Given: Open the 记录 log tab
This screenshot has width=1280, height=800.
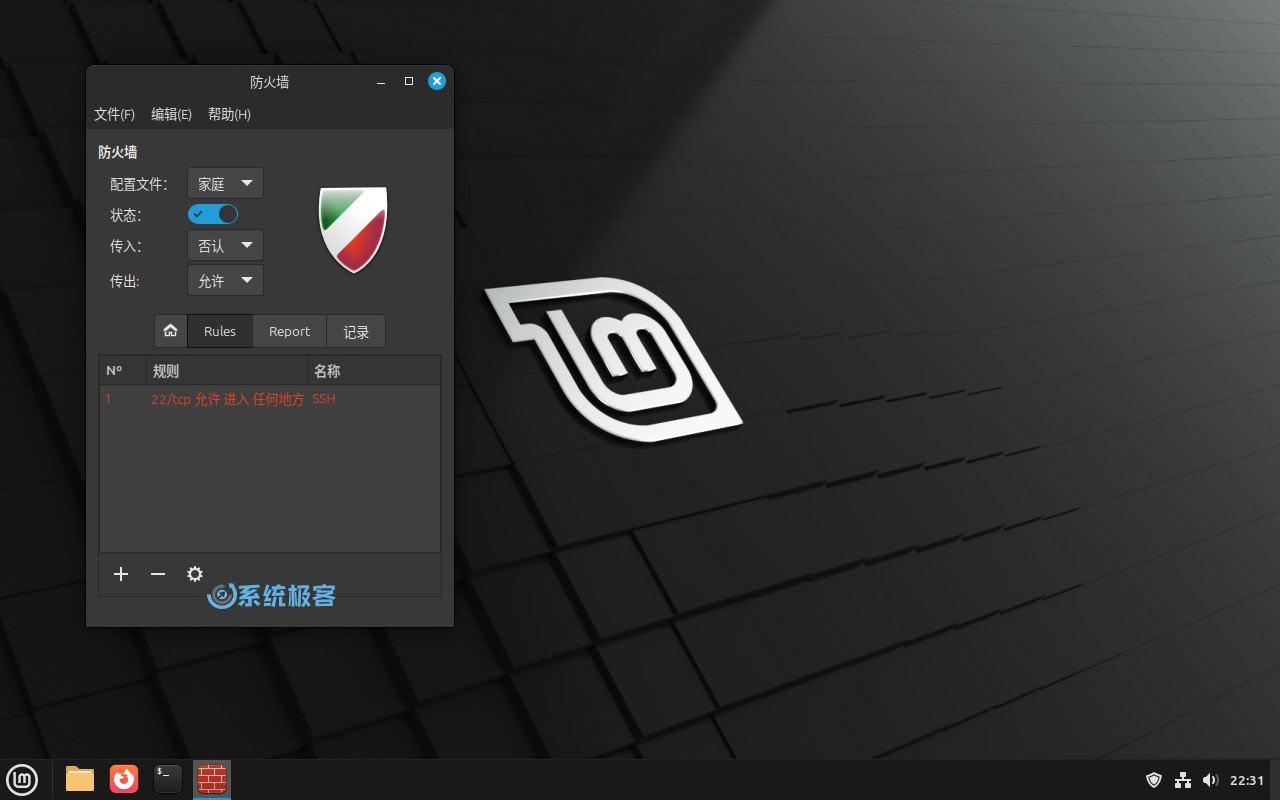Looking at the screenshot, I should tap(356, 331).
